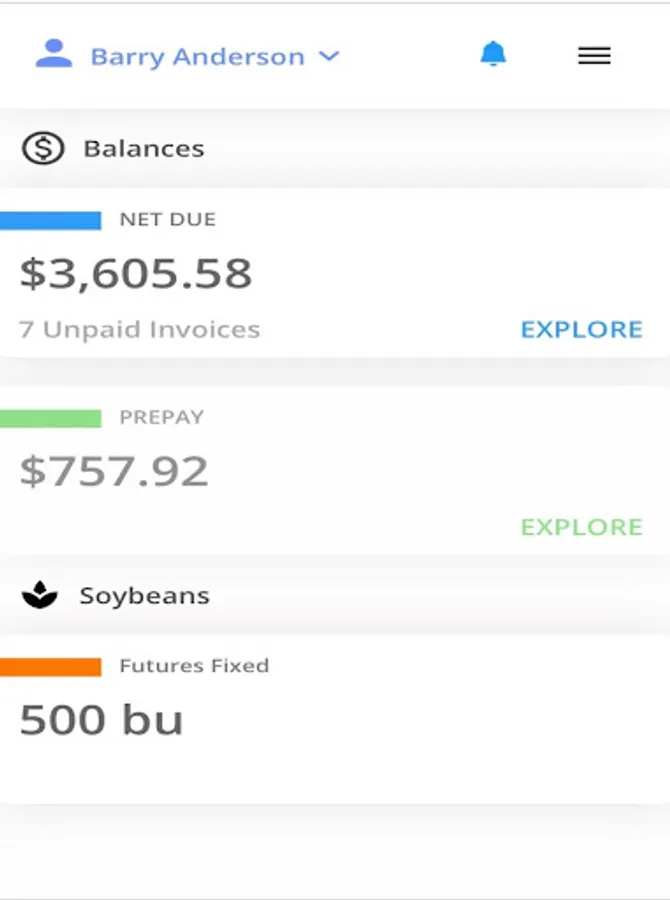This screenshot has height=900, width=670.
Task: Select the $757.92 prepay amount
Action: tap(114, 471)
